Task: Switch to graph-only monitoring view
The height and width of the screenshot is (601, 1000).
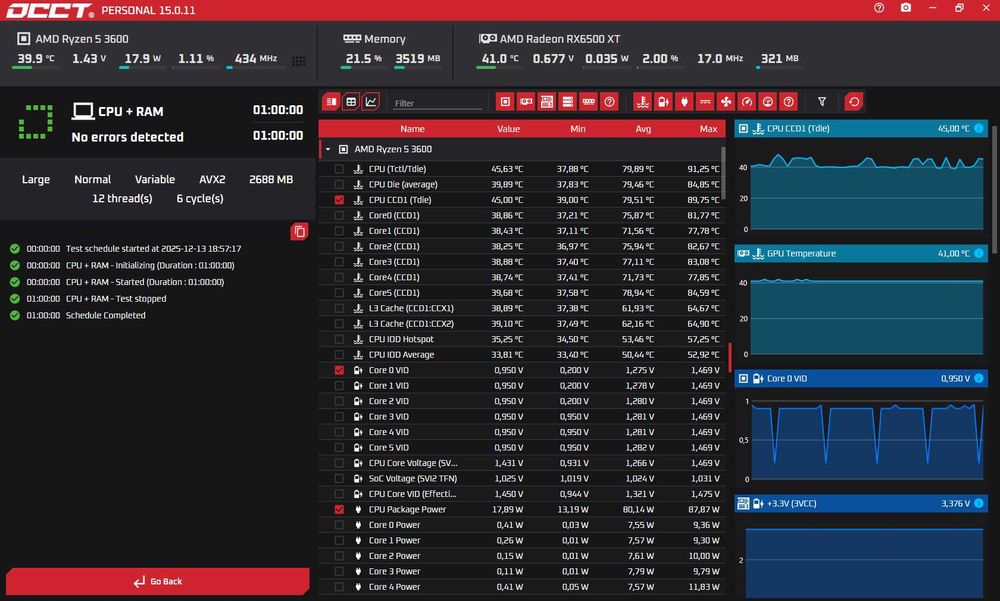Action: tap(371, 101)
